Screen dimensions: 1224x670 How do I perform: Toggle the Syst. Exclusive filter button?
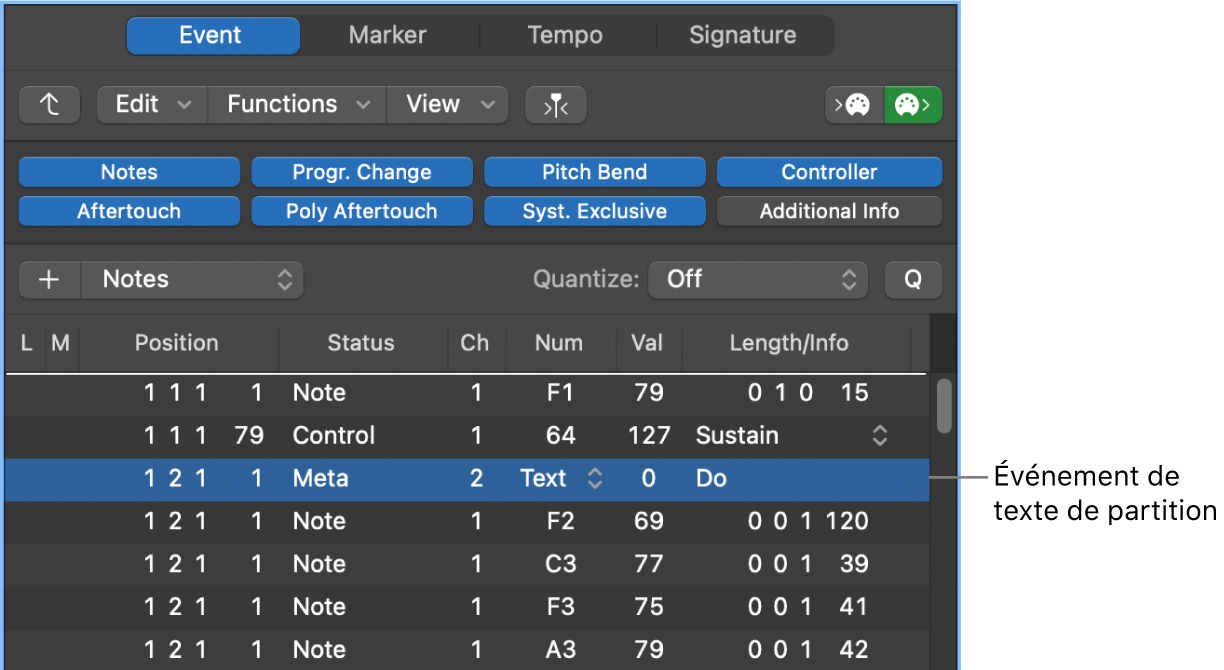[595, 211]
